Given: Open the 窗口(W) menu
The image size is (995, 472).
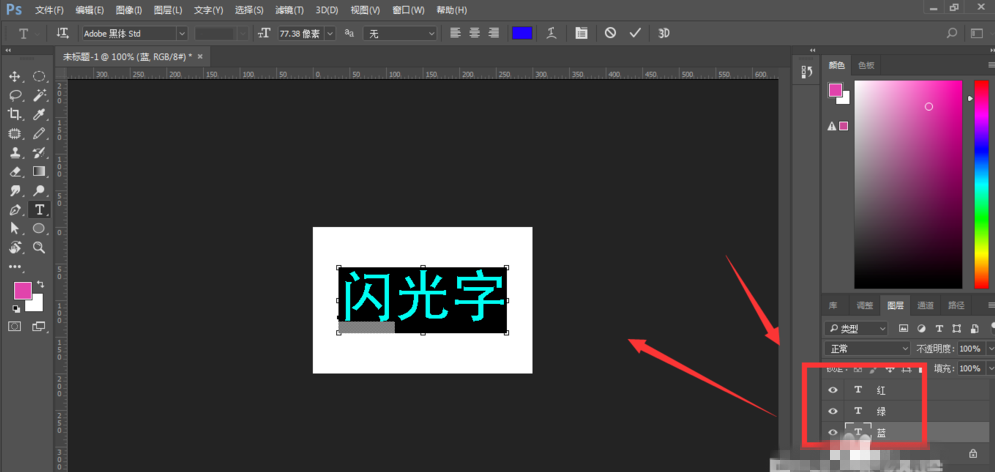Looking at the screenshot, I should pos(409,10).
